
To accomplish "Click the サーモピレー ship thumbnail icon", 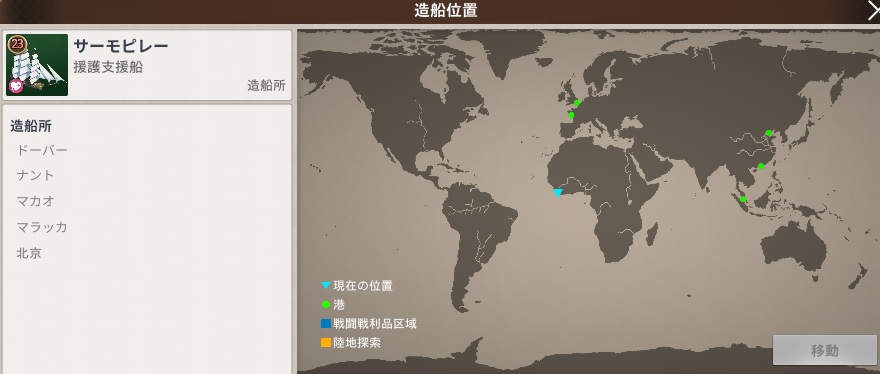I will (x=37, y=65).
